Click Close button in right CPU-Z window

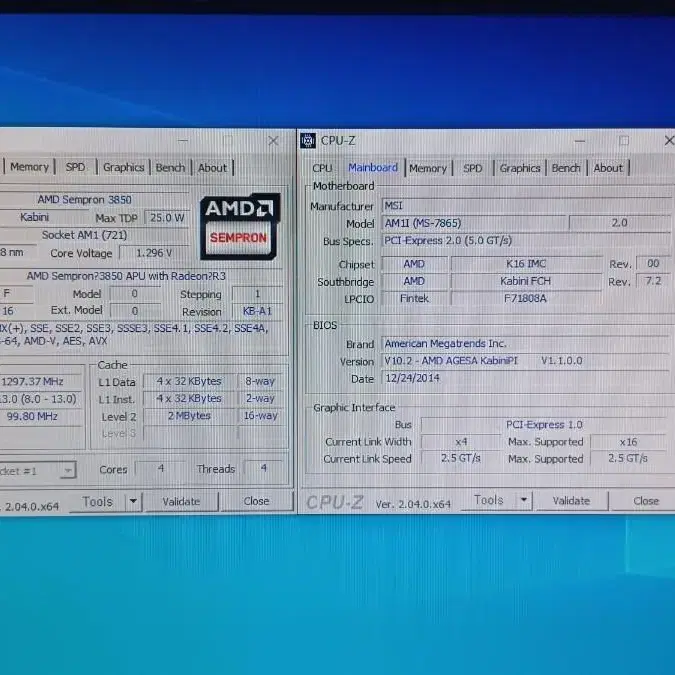point(645,501)
